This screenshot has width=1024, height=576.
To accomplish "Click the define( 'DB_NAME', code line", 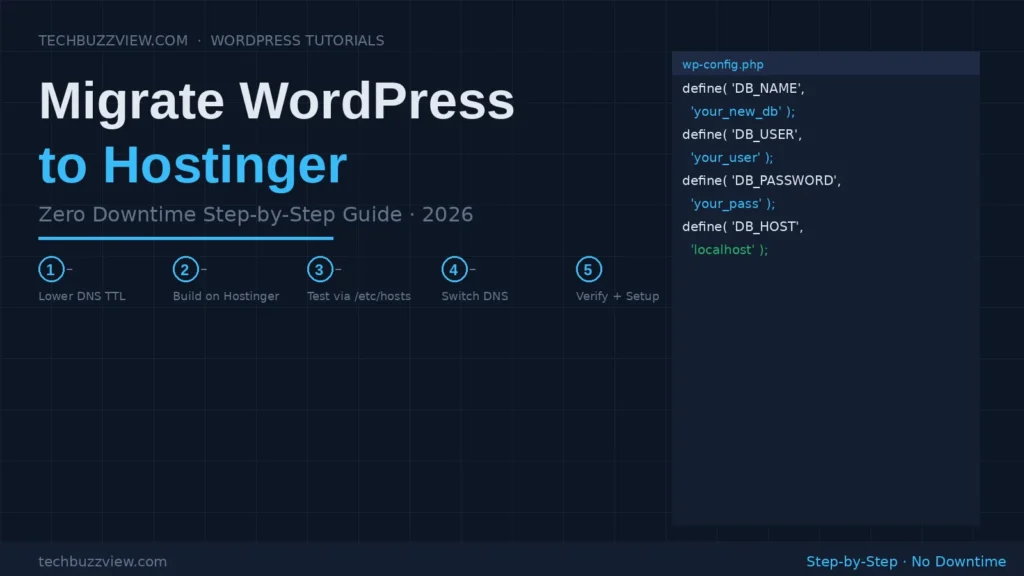I will tap(743, 88).
